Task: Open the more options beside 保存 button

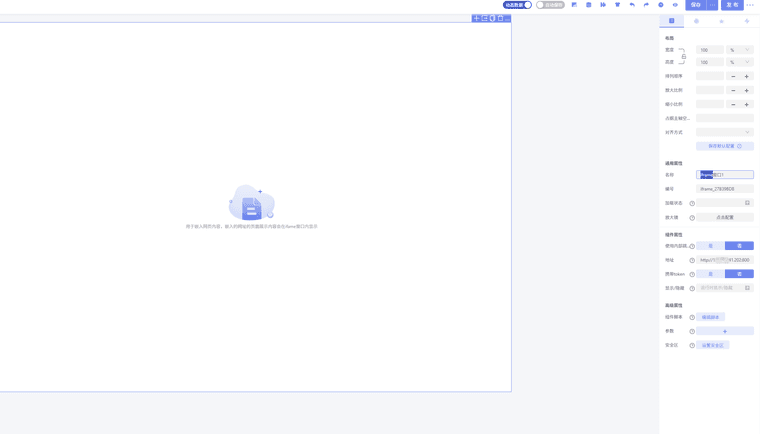Action: pos(712,5)
